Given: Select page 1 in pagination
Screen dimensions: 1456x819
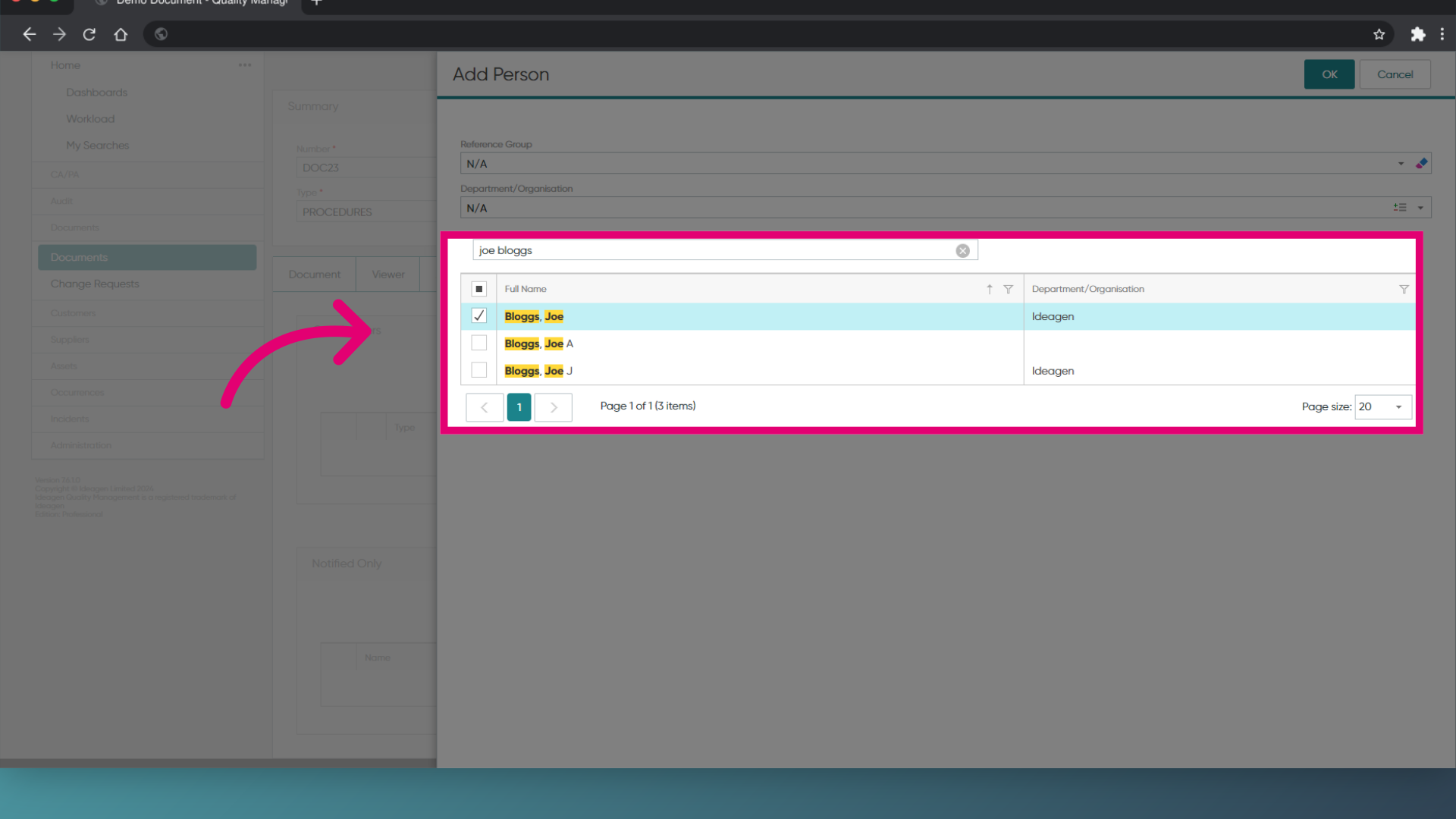Looking at the screenshot, I should point(519,407).
